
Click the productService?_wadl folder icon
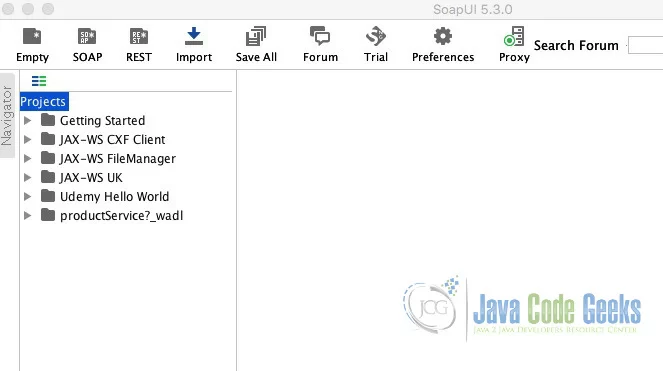point(48,215)
